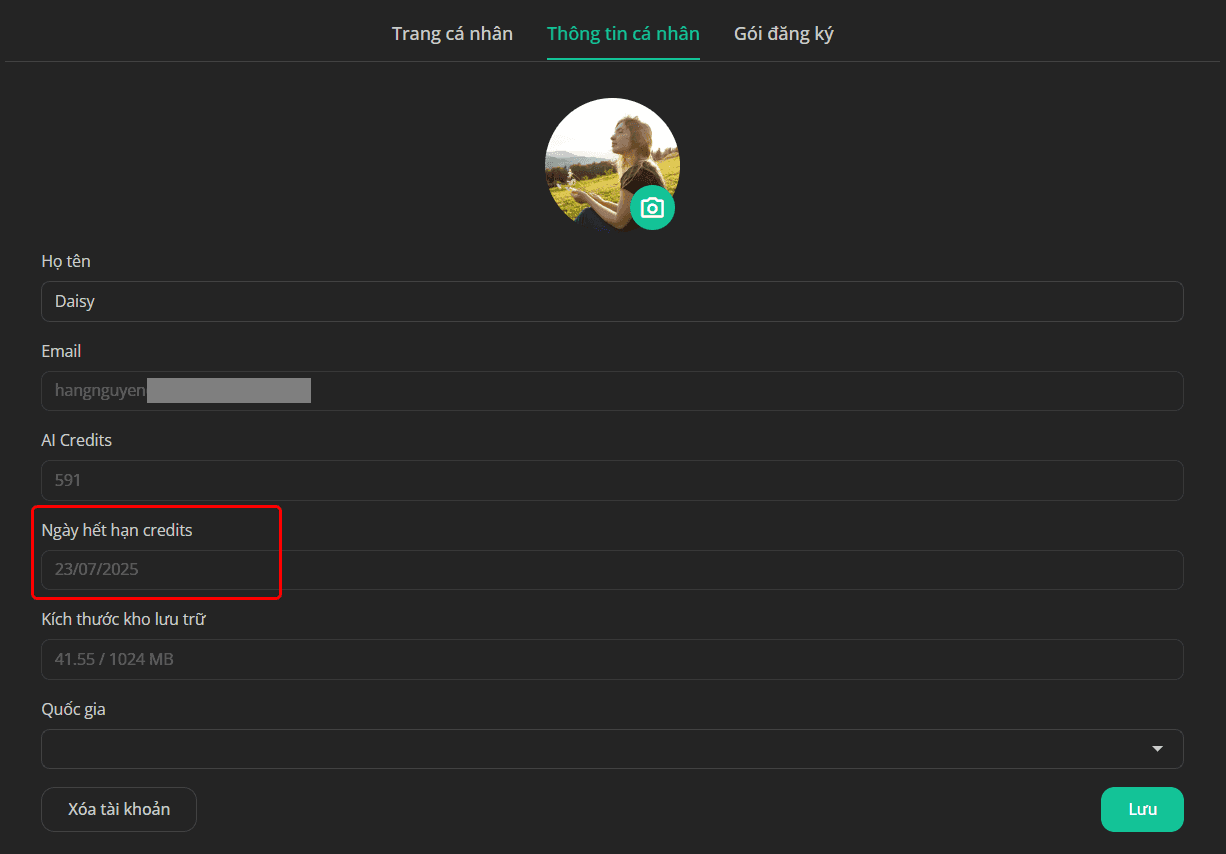This screenshot has height=854, width=1226.
Task: Click the Email label text
Action: 62,351
